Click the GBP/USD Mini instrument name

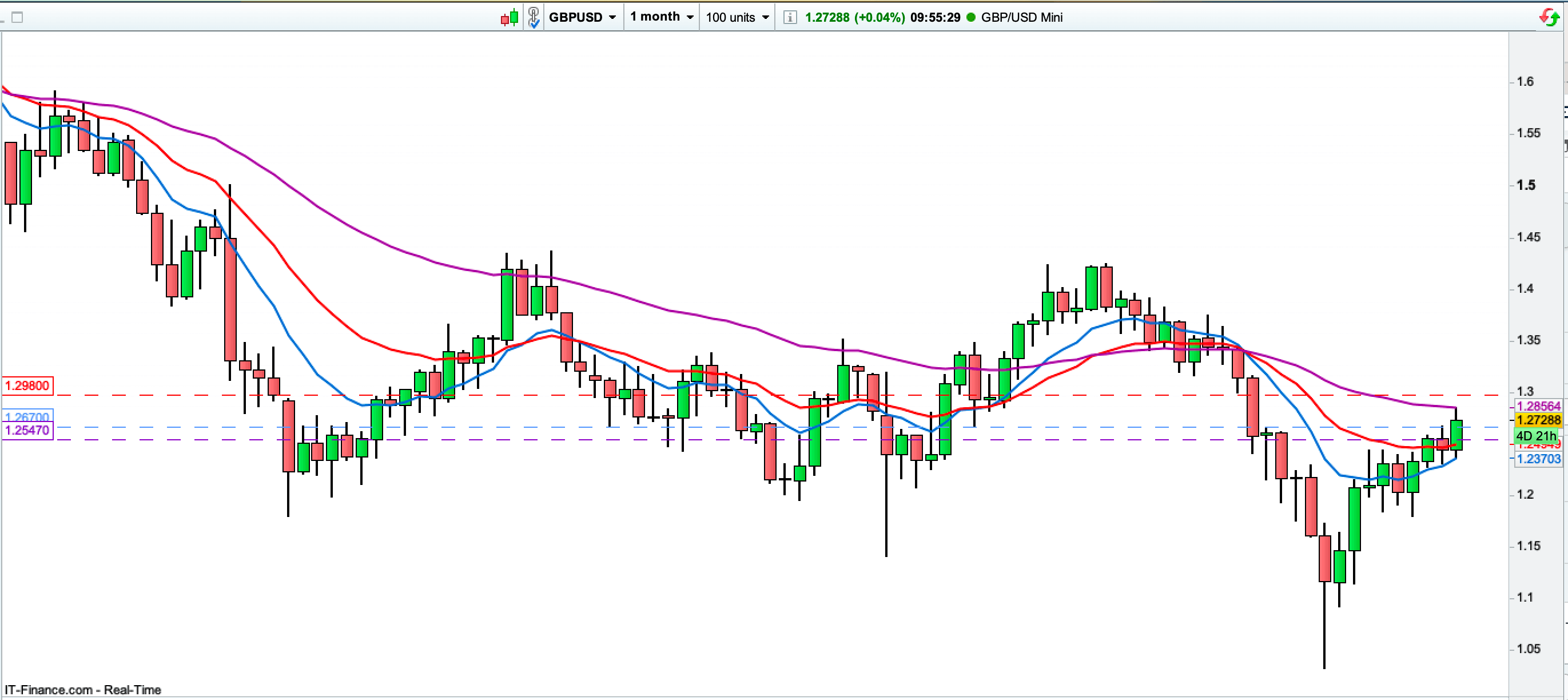tap(1021, 17)
